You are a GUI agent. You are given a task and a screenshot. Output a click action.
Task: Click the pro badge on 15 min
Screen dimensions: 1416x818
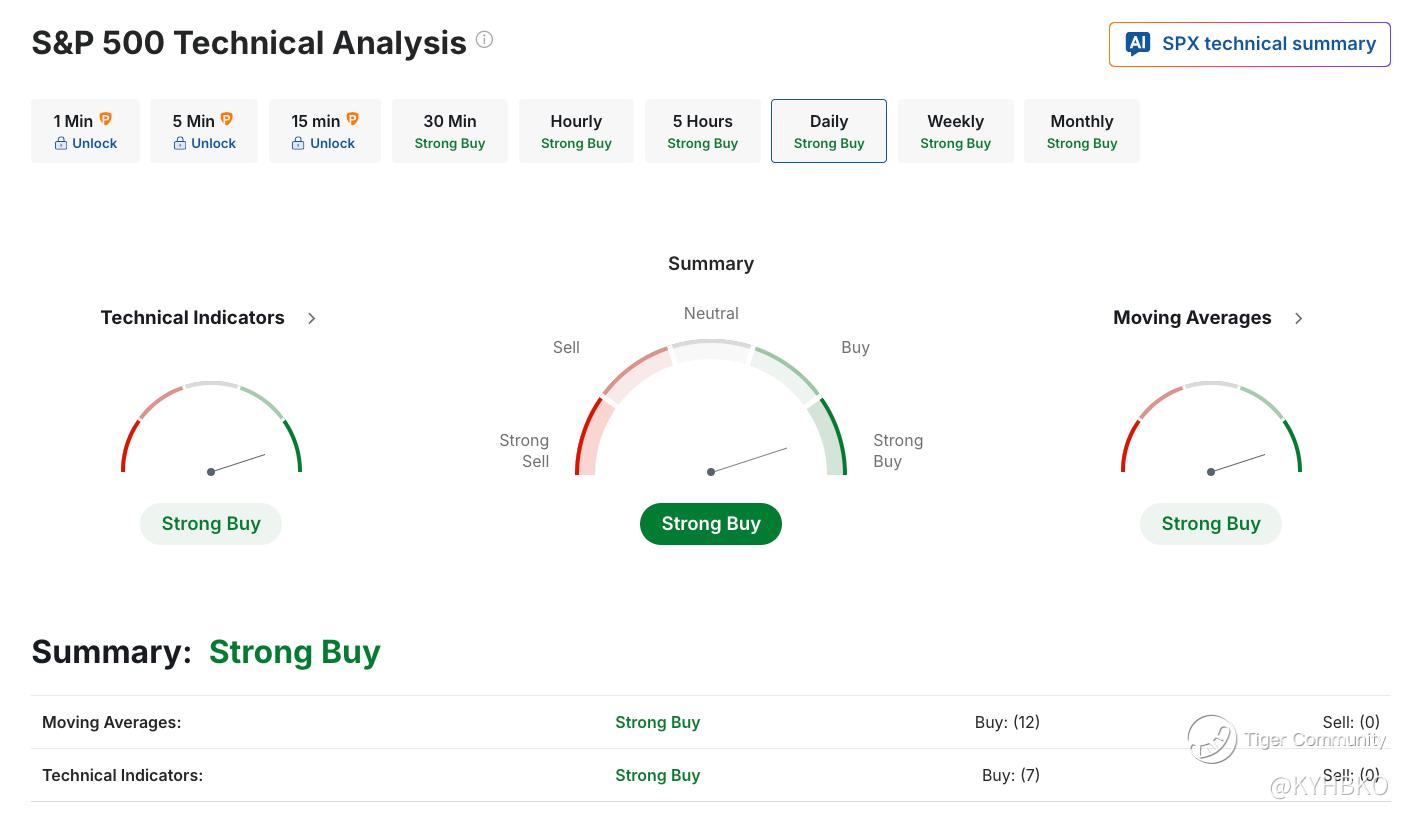(353, 119)
